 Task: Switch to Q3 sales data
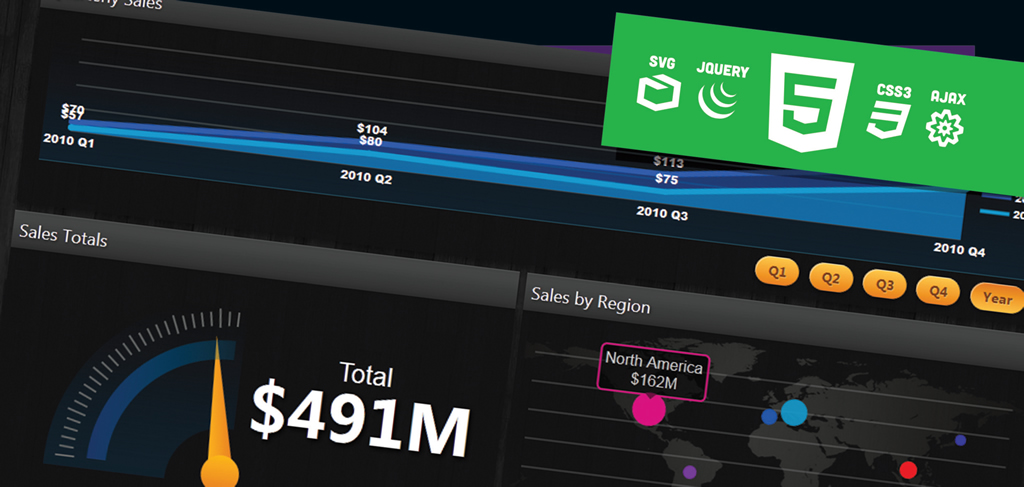[884, 284]
